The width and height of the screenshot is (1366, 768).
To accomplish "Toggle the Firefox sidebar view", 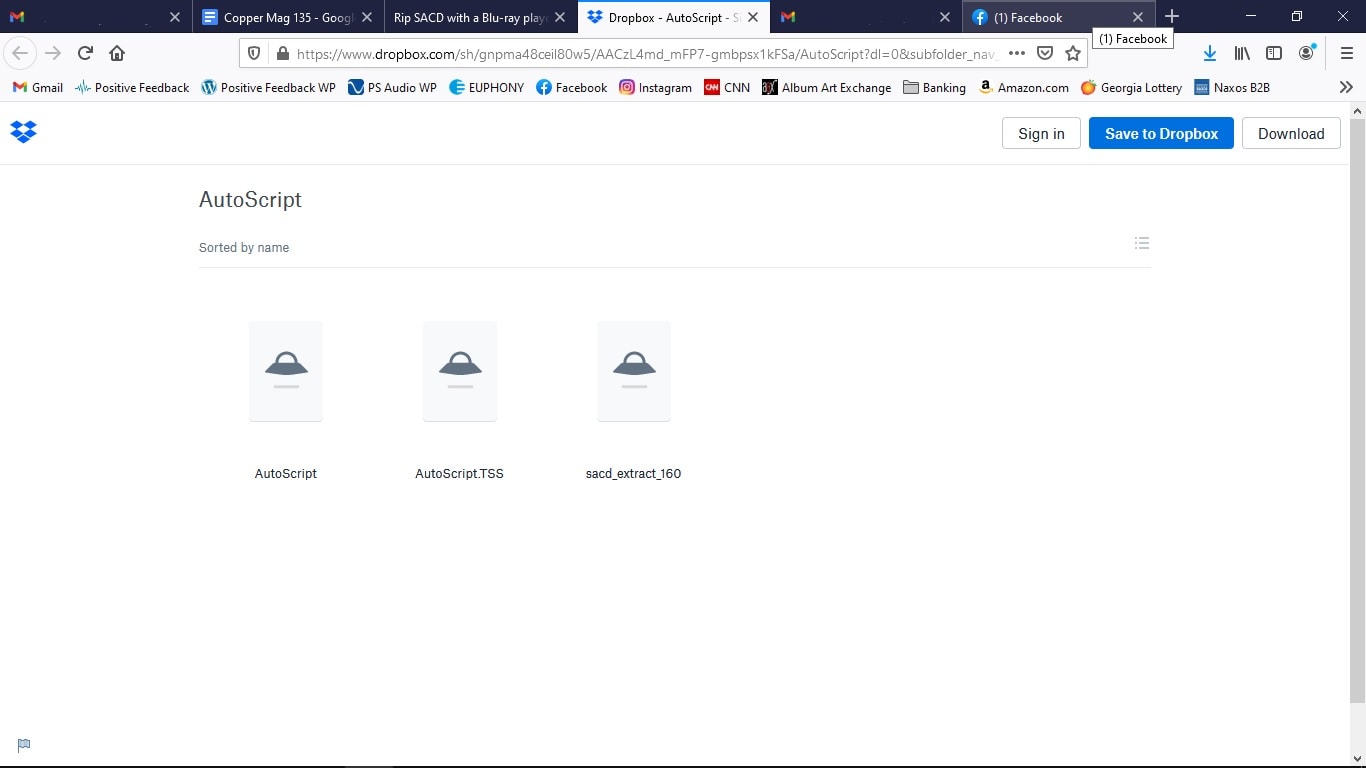I will click(1274, 53).
